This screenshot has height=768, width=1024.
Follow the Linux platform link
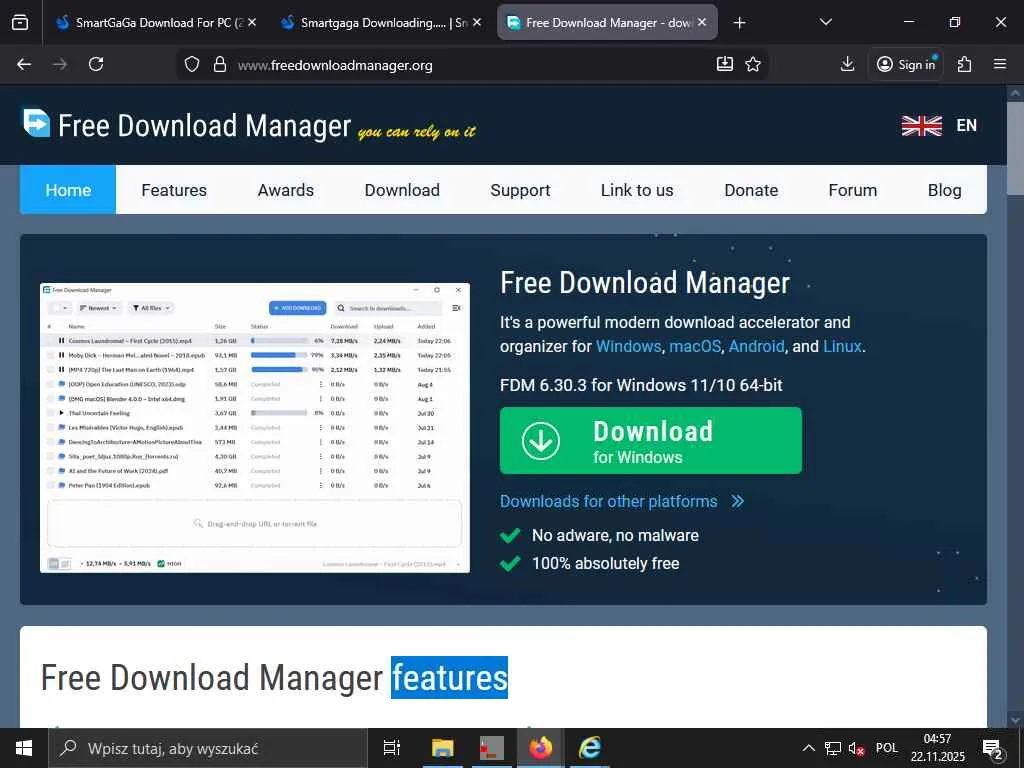coord(842,346)
